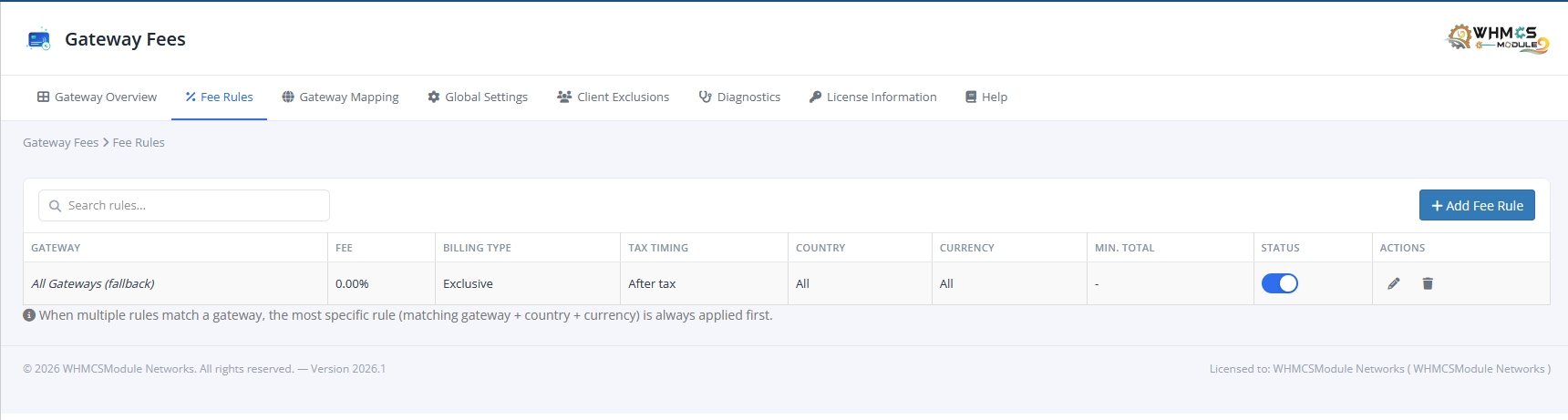1568x420 pixels.
Task: Go to License Information tab
Action: coord(872,97)
